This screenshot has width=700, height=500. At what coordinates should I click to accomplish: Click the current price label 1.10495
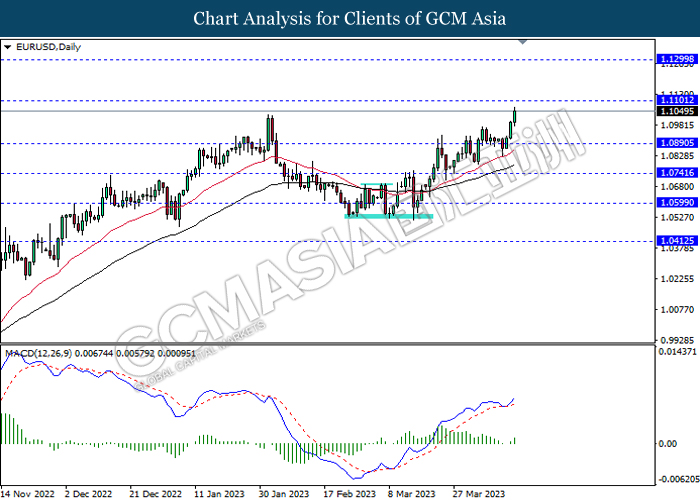pos(677,111)
